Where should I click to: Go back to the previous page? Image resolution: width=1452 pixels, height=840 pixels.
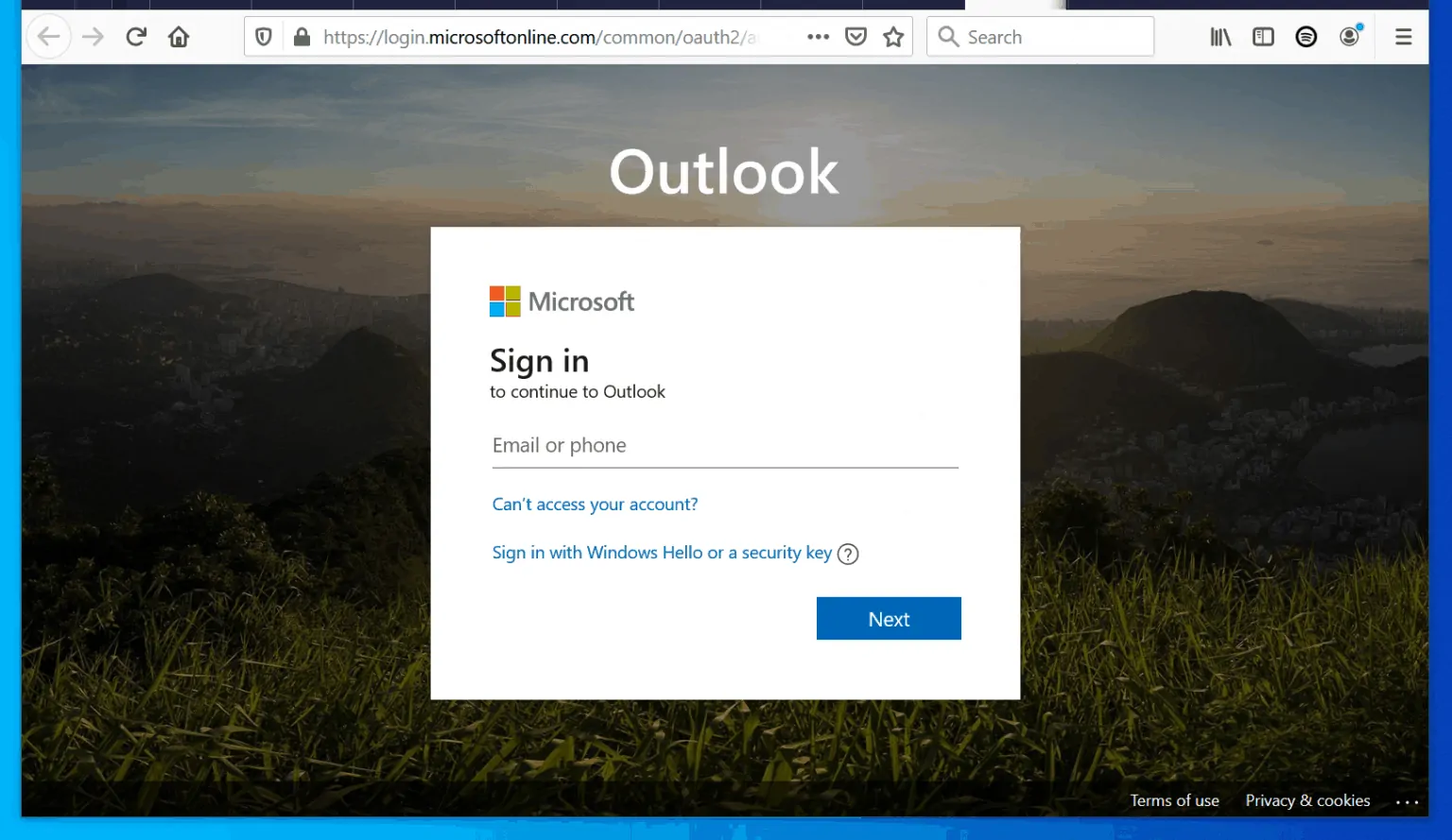coord(48,36)
